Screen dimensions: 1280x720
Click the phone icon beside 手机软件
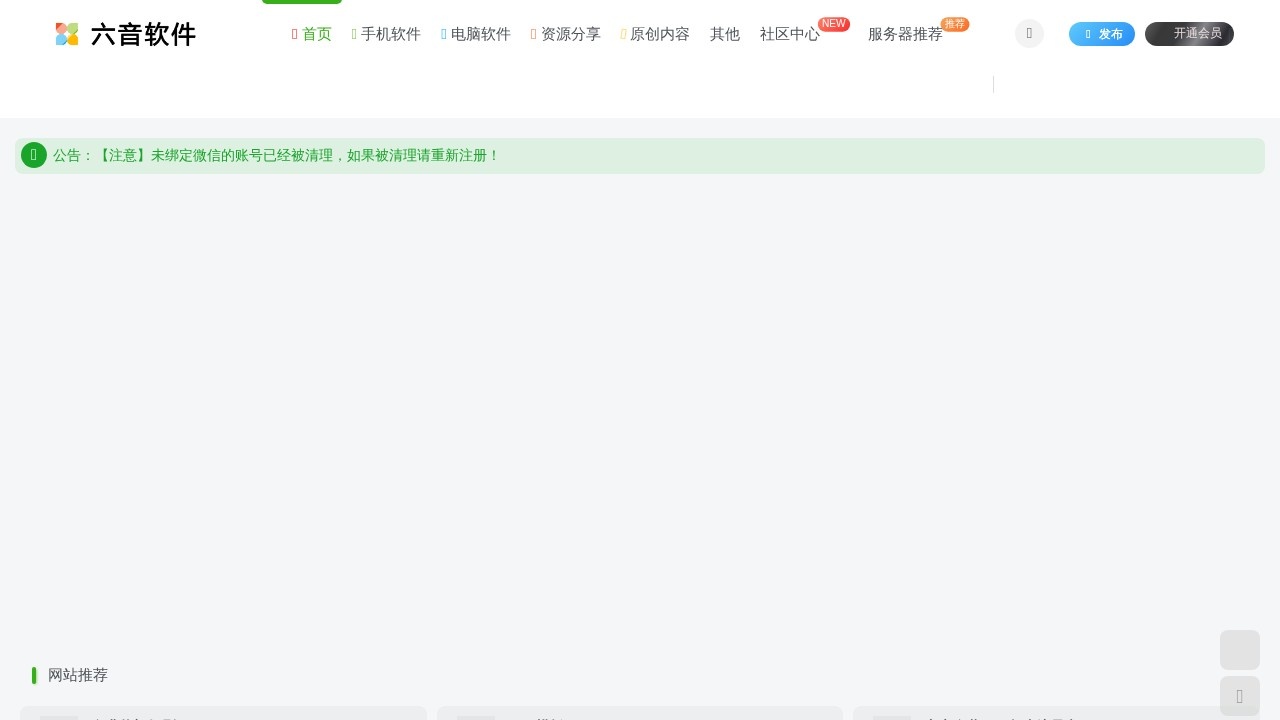354,34
